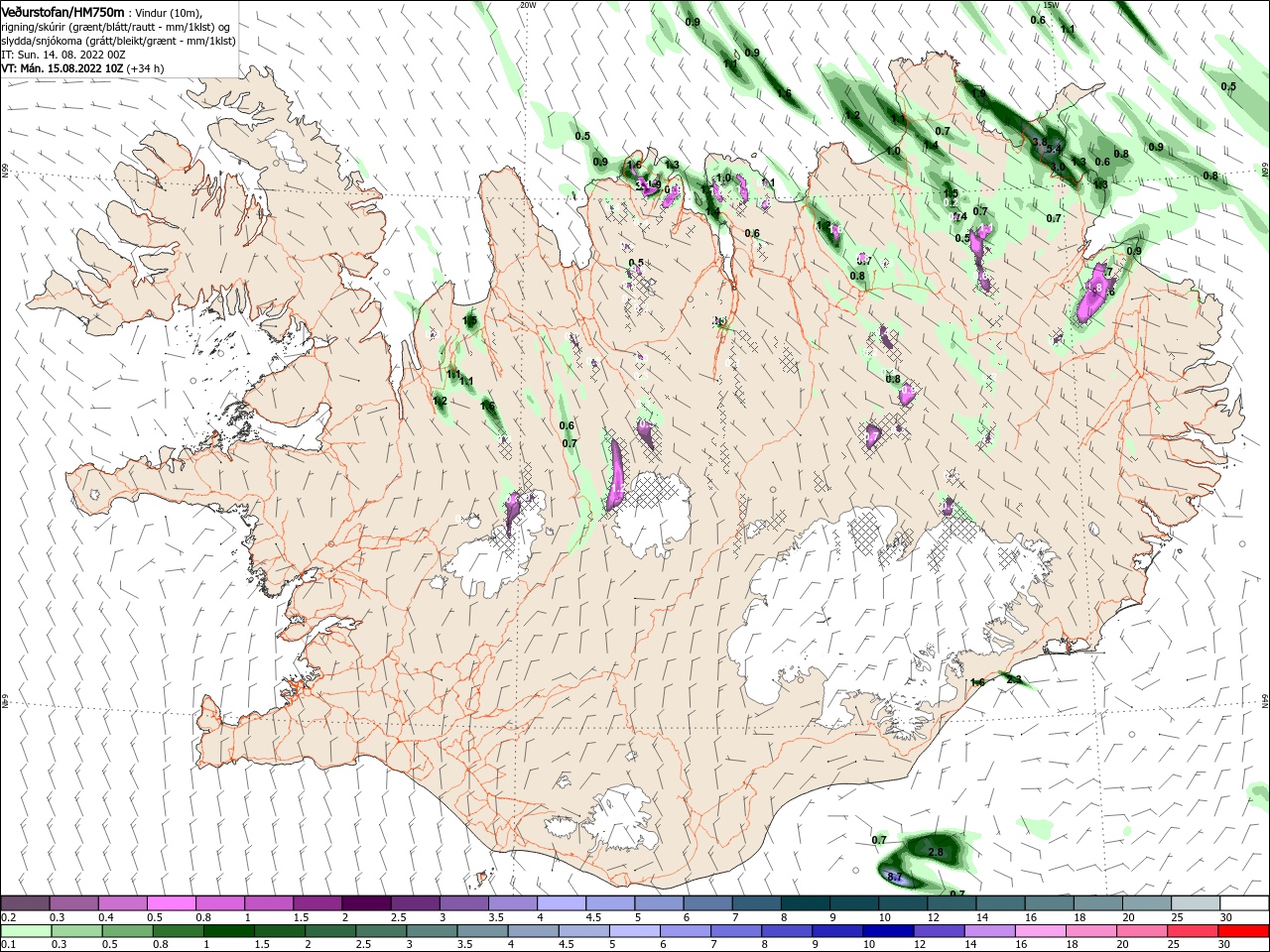The width and height of the screenshot is (1270, 952).
Task: Click the Veðurstofan/HM750m map title
Action: pyautogui.click(x=63, y=11)
